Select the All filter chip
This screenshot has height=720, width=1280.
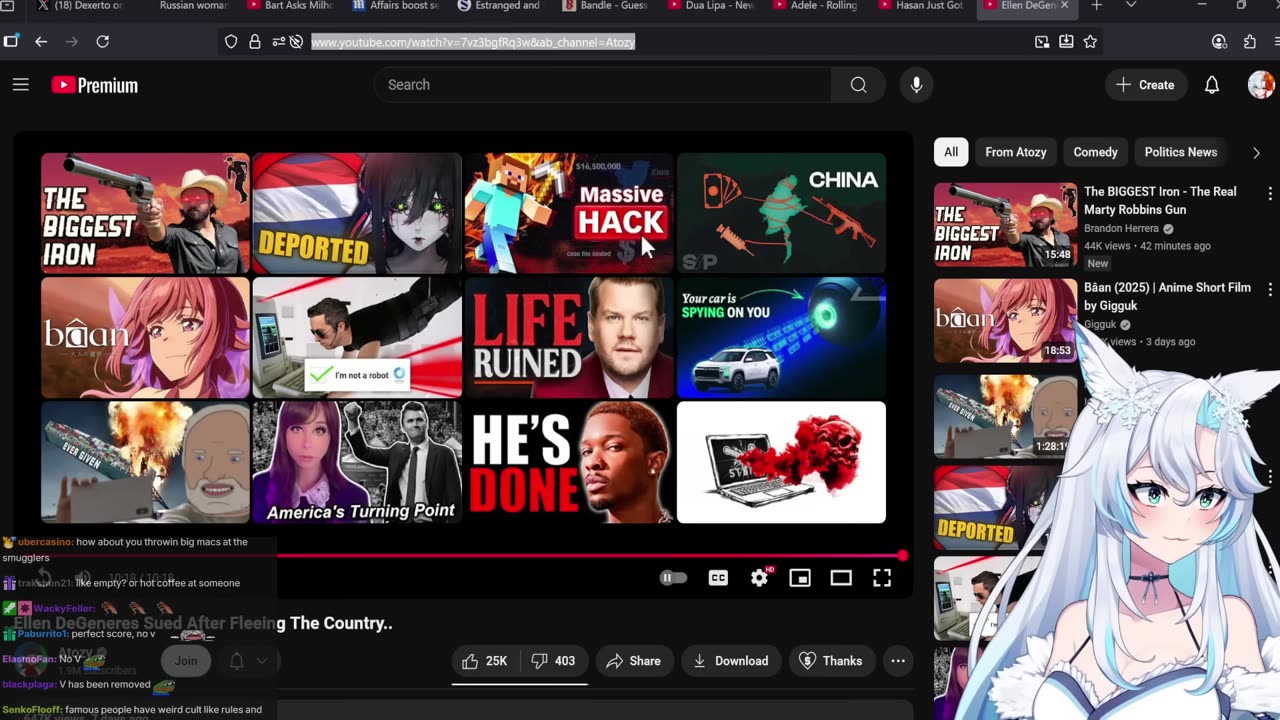[x=951, y=152]
